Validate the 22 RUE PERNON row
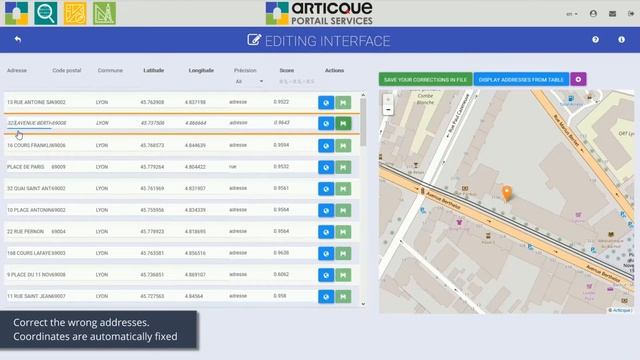The height and width of the screenshot is (360, 640). 343,232
